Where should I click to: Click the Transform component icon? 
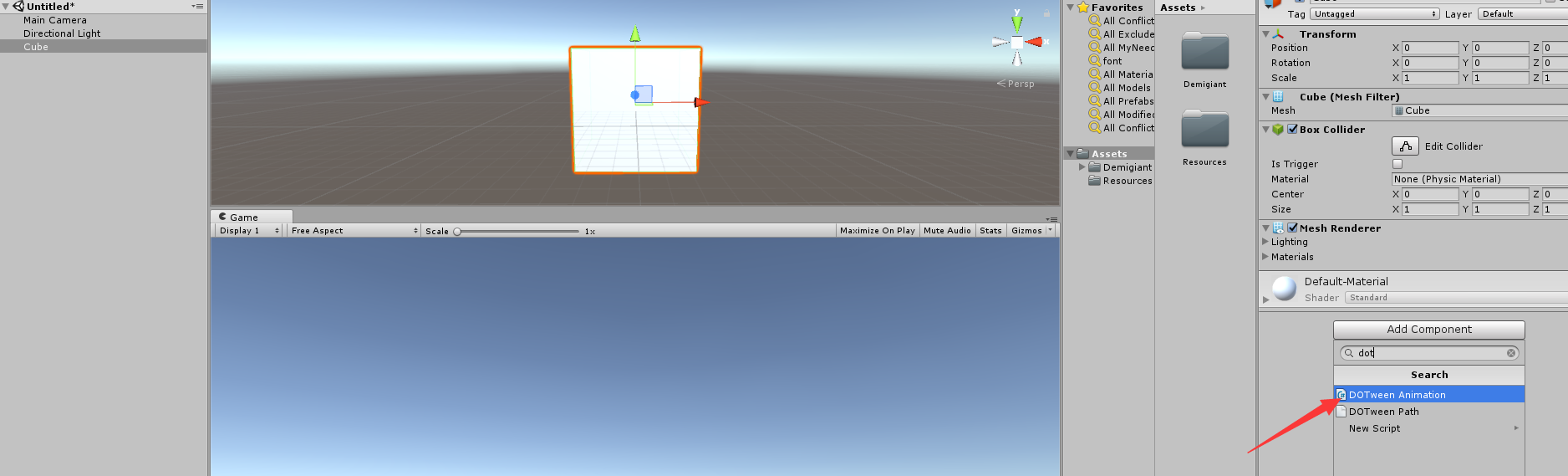pyautogui.click(x=1278, y=34)
